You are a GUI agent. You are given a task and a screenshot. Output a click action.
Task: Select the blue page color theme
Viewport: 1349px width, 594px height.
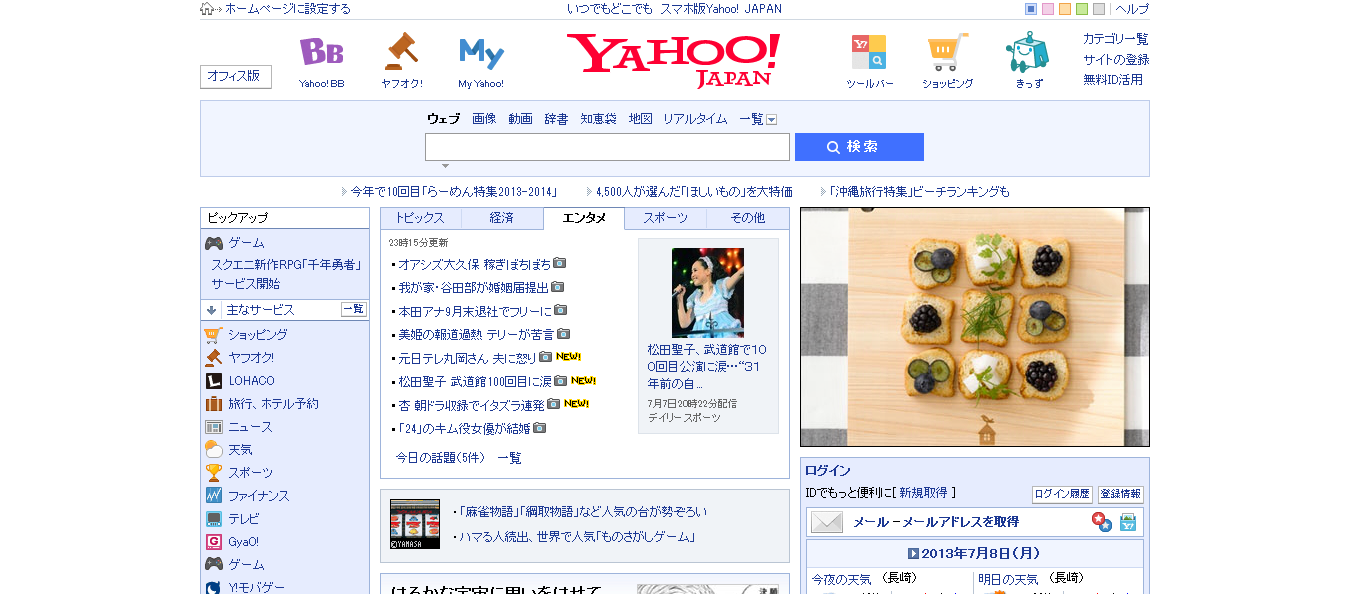[1031, 9]
